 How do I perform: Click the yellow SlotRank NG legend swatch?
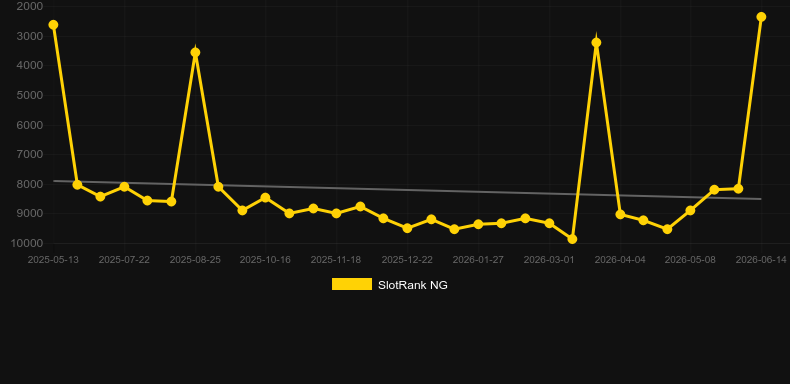(352, 284)
